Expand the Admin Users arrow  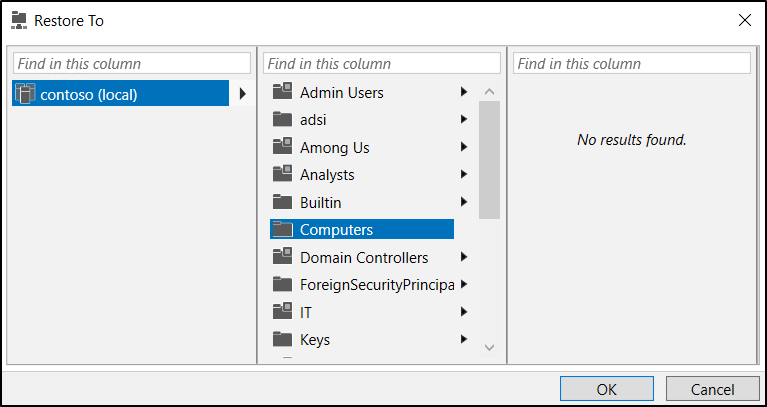(x=464, y=91)
